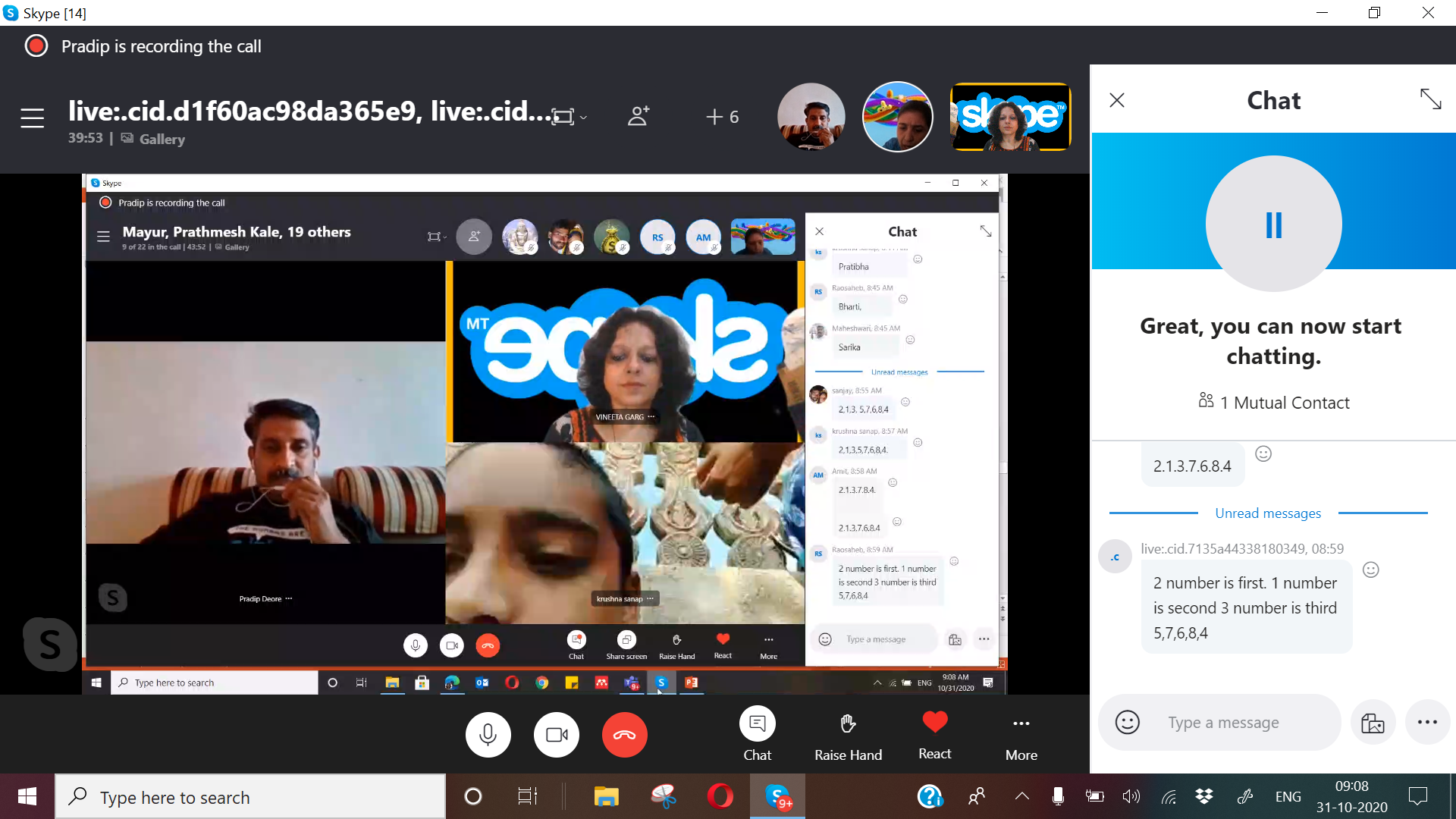Open the Windows notification center icon

point(1418,796)
